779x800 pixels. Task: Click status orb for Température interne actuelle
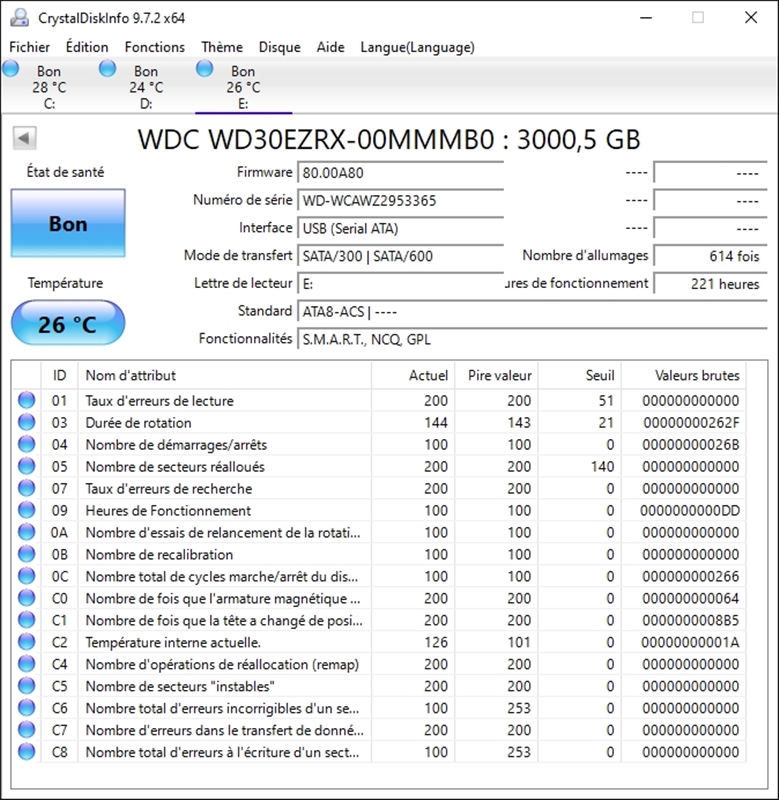26,642
